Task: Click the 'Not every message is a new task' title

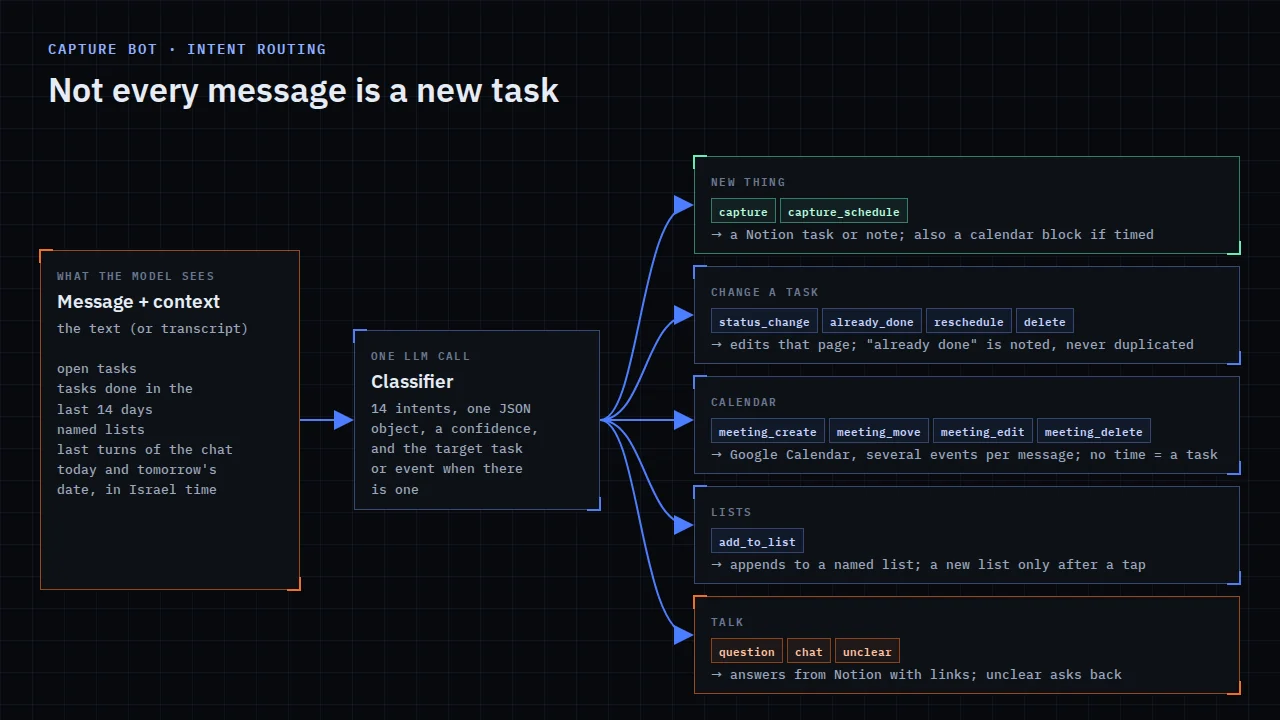Action: pyautogui.click(x=304, y=90)
